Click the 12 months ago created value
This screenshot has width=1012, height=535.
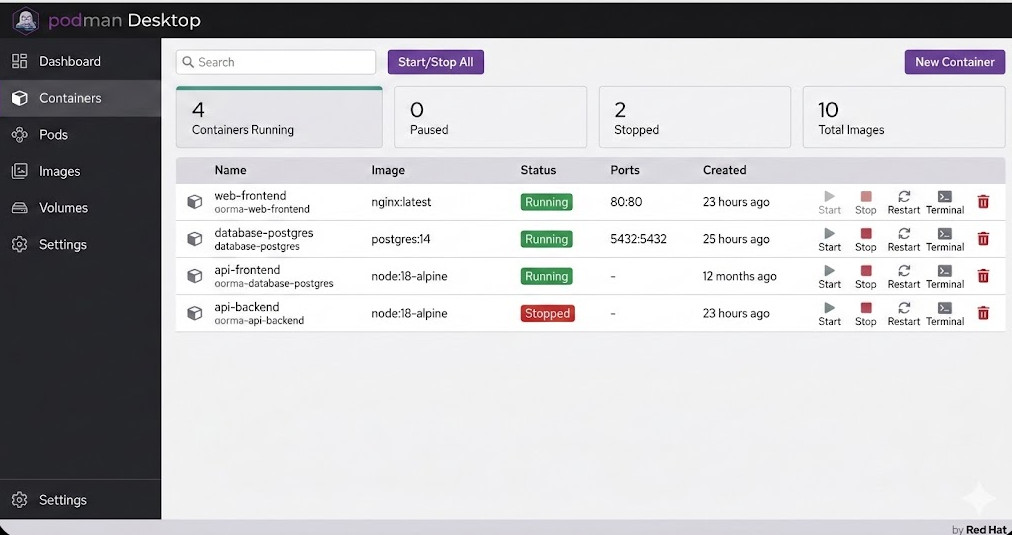pos(740,276)
